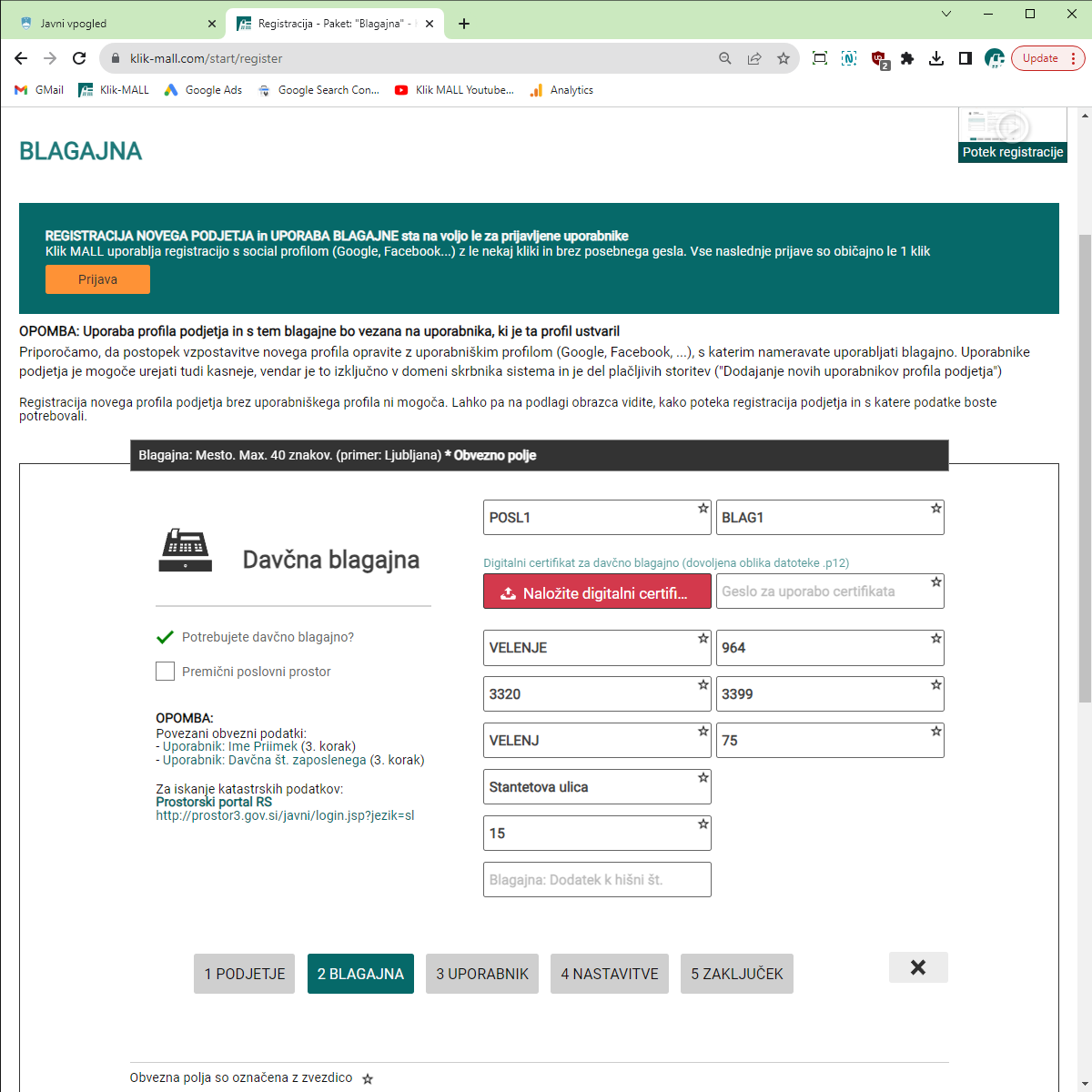Viewport: 1092px width, 1092px height.
Task: Click the browser reload icon
Action: click(x=79, y=58)
